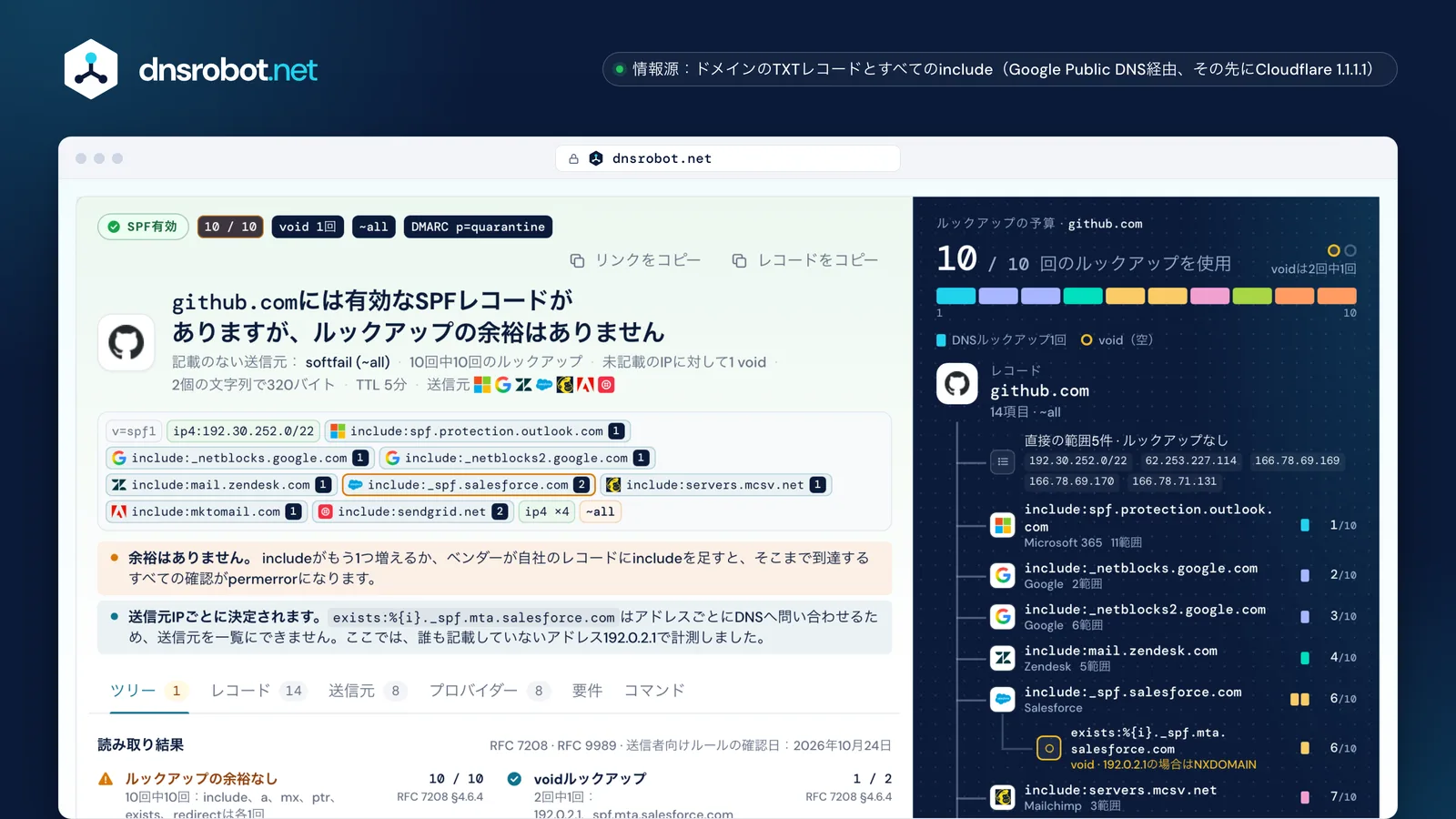Click the 192.30.252.0/22 range chip in tree
The width and height of the screenshot is (1456, 819).
tap(1077, 460)
